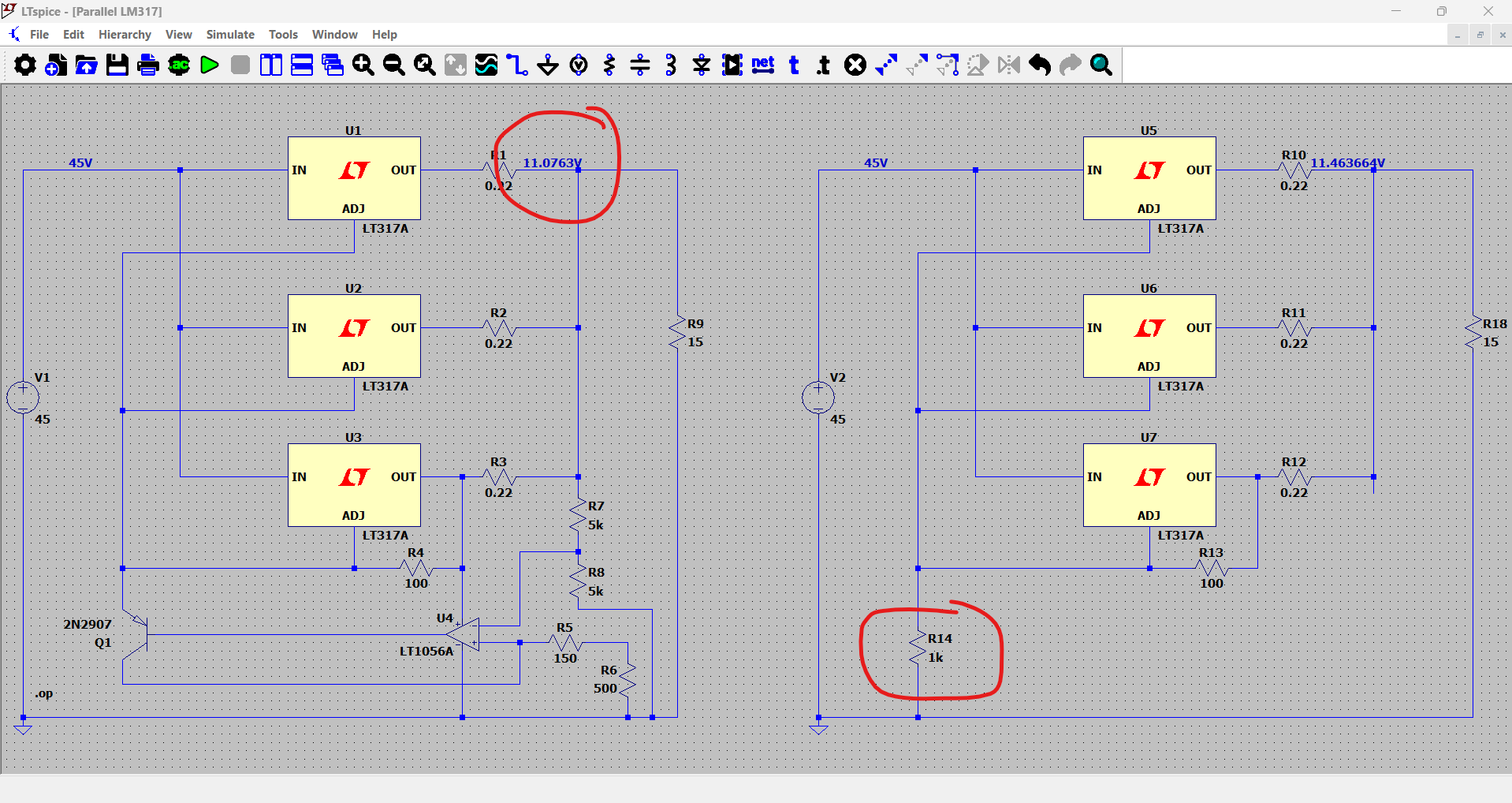The height and width of the screenshot is (803, 1512).
Task: Click the grayed autorange icon
Action: [x=456, y=65]
